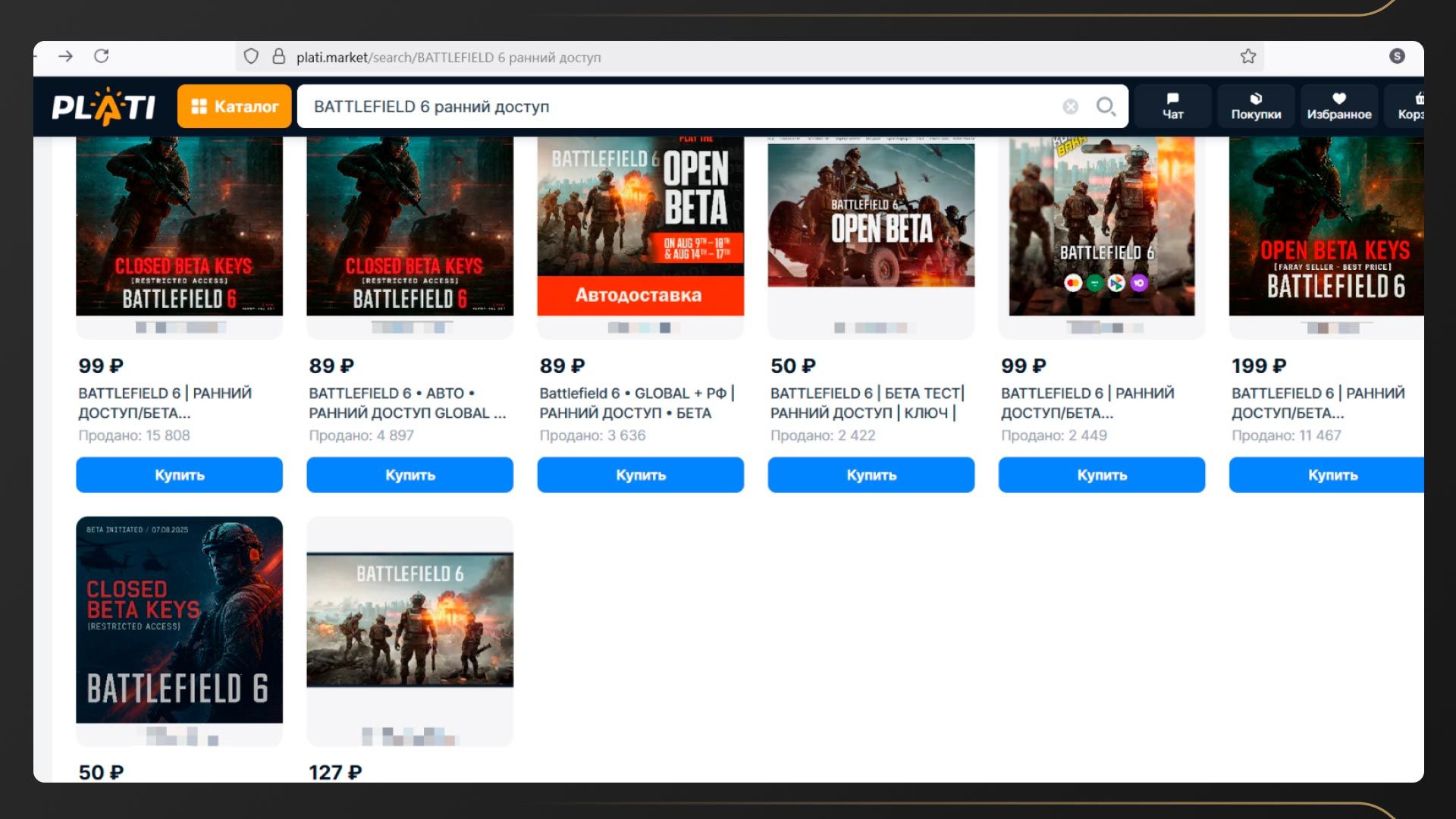
Task: Click the 'Продано: 3 636' text
Action: (592, 435)
